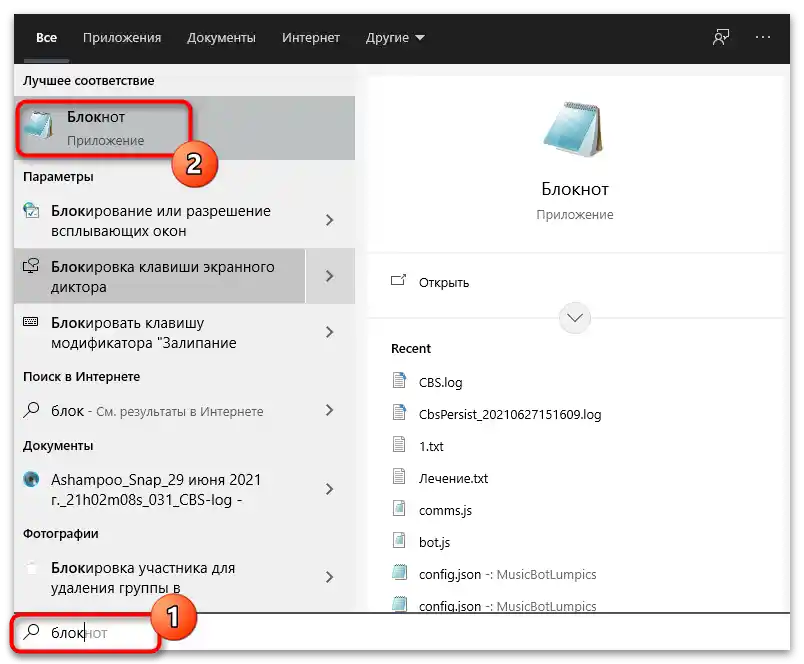The image size is (804, 664).
Task: Click popup blocking settings icon
Action: [x=31, y=210]
